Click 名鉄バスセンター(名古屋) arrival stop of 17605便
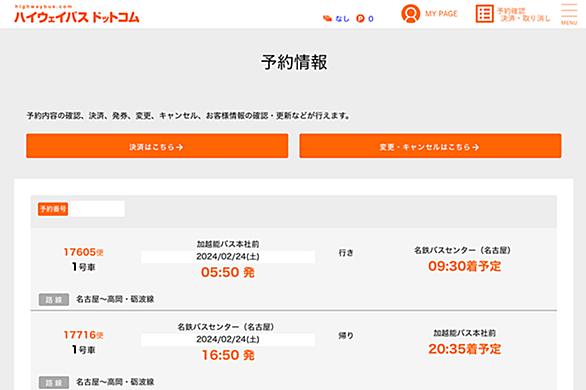 [x=462, y=250]
